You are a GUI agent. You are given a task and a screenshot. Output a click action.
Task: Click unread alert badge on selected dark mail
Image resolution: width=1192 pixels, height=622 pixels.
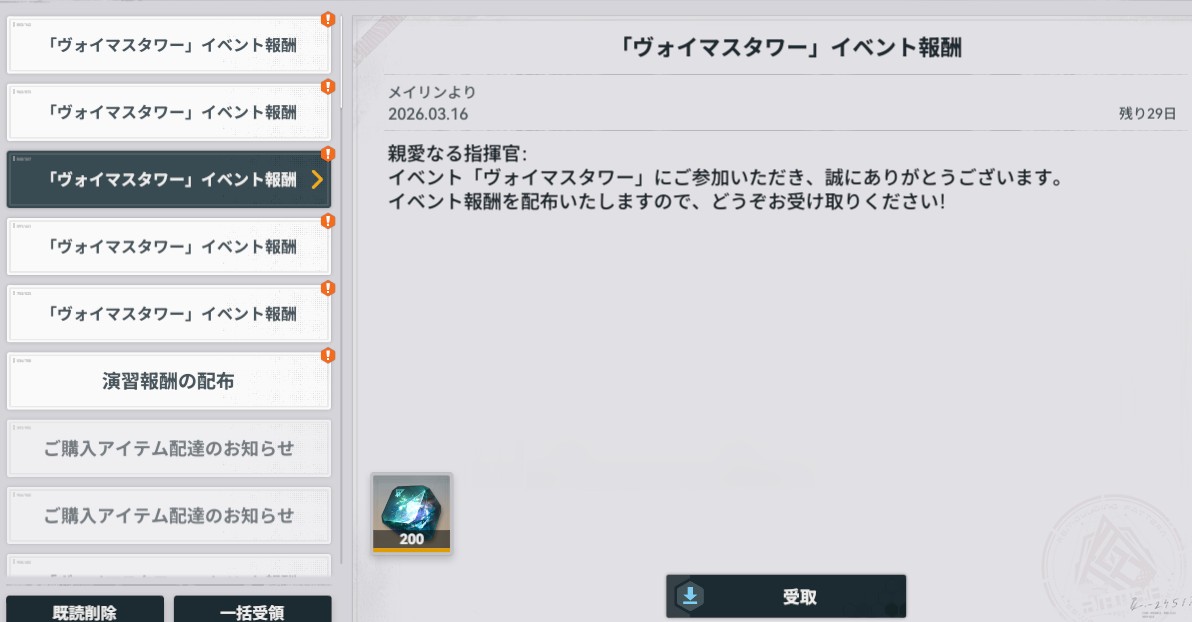click(x=328, y=154)
